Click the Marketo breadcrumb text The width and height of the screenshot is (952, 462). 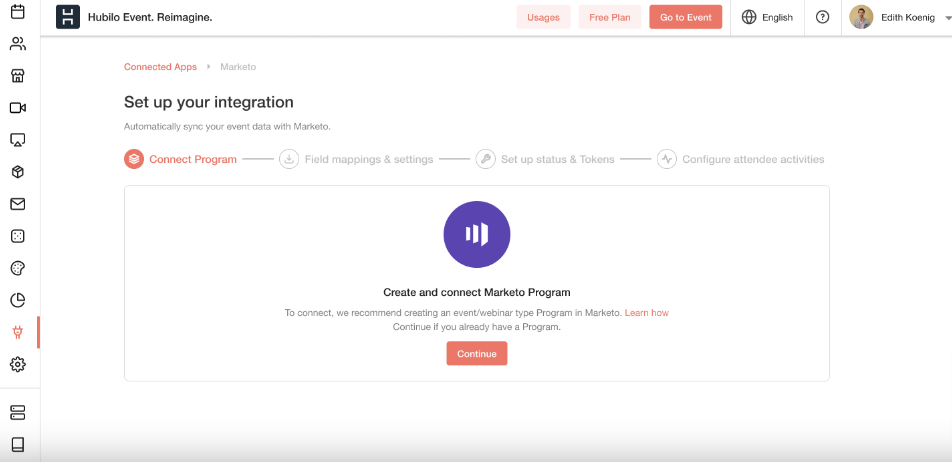[x=238, y=67]
